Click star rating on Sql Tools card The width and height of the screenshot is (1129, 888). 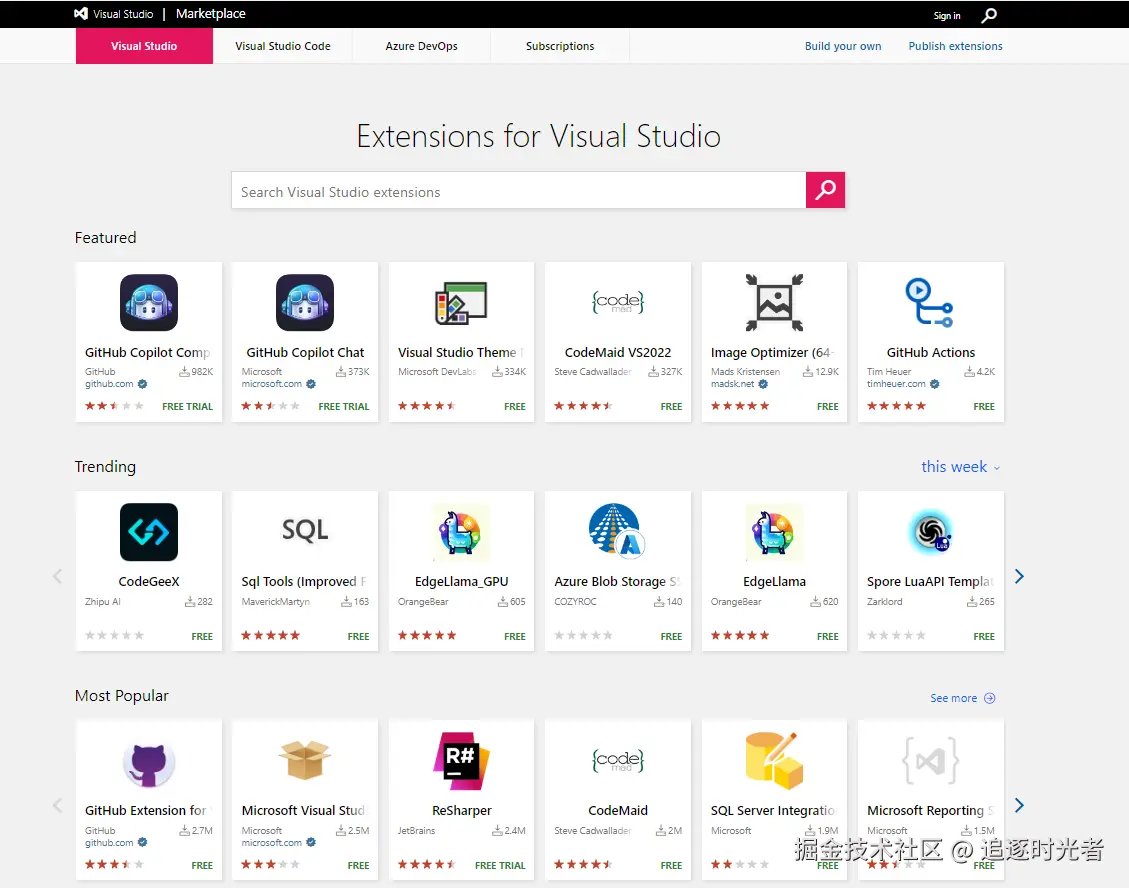pos(271,635)
